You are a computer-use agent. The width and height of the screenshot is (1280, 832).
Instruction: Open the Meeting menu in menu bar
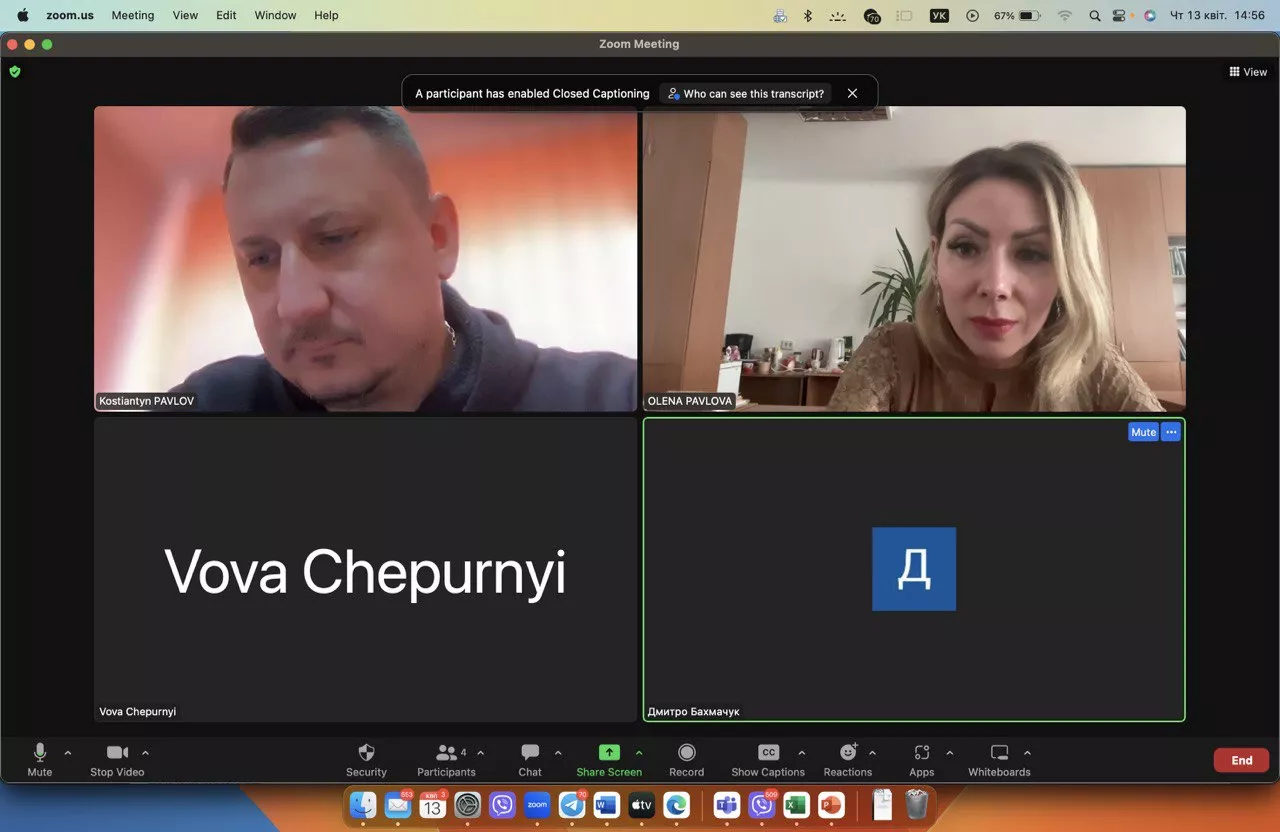(133, 15)
